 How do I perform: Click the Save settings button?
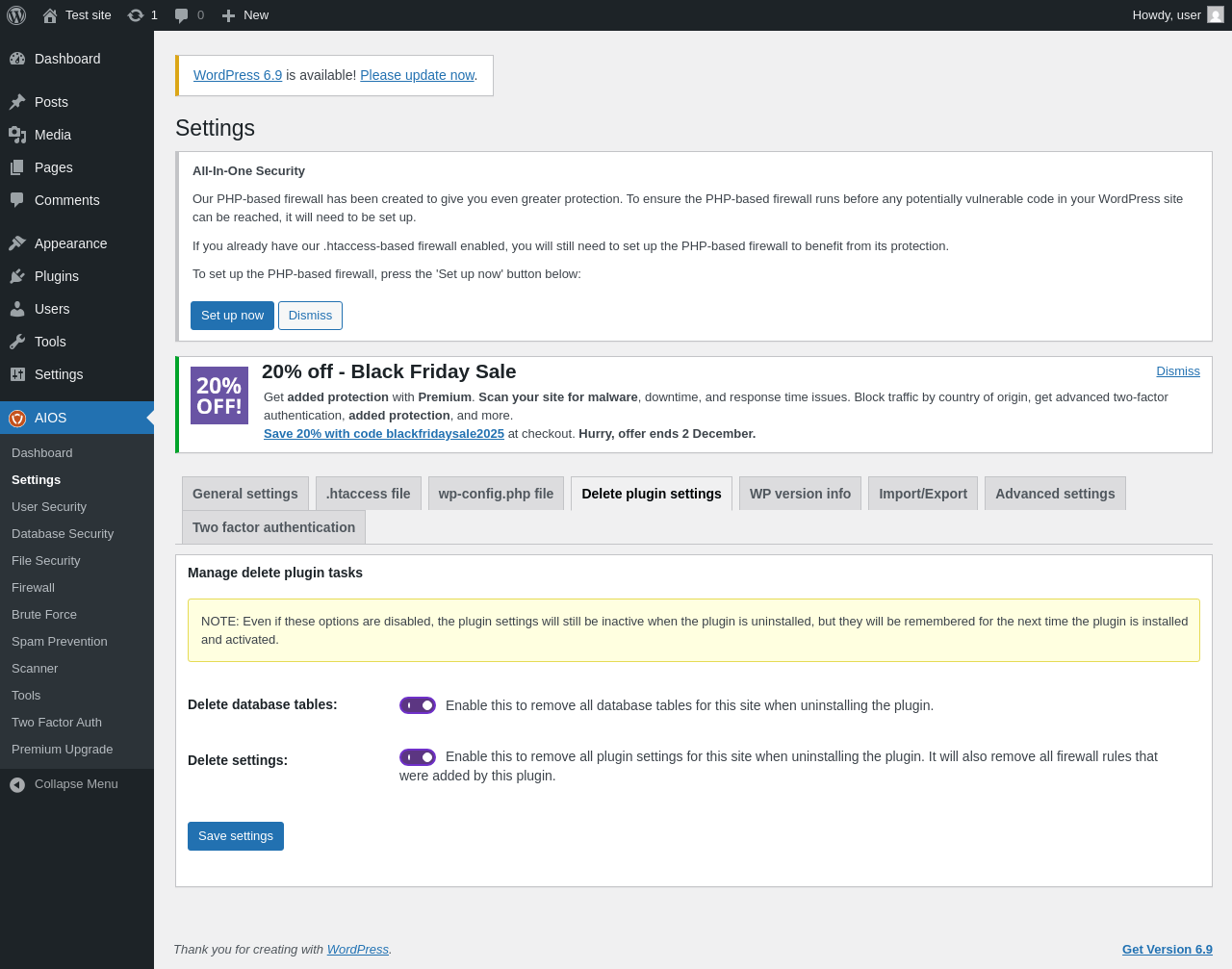[x=236, y=836]
